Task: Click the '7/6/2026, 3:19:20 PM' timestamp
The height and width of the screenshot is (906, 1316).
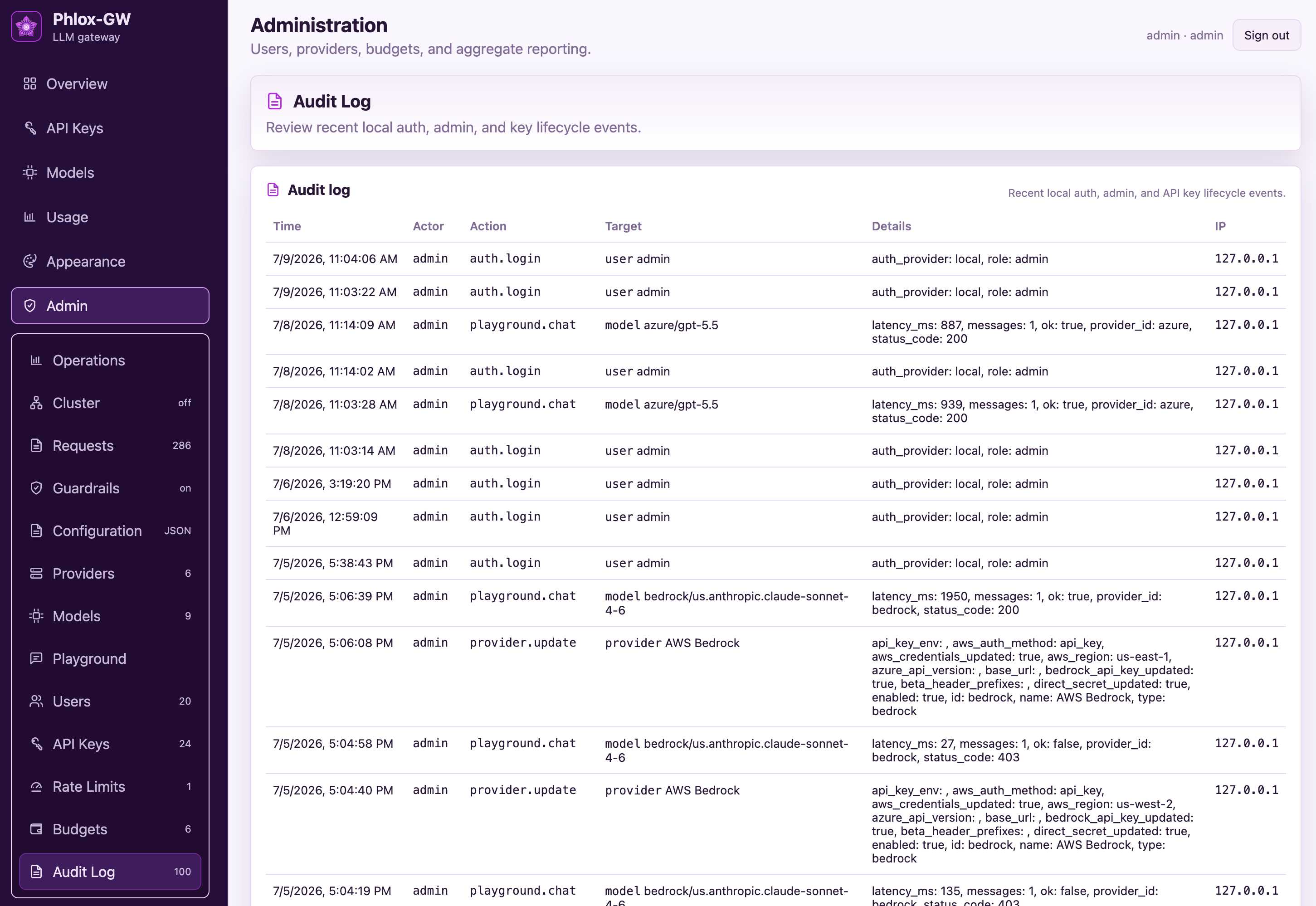Action: click(331, 484)
